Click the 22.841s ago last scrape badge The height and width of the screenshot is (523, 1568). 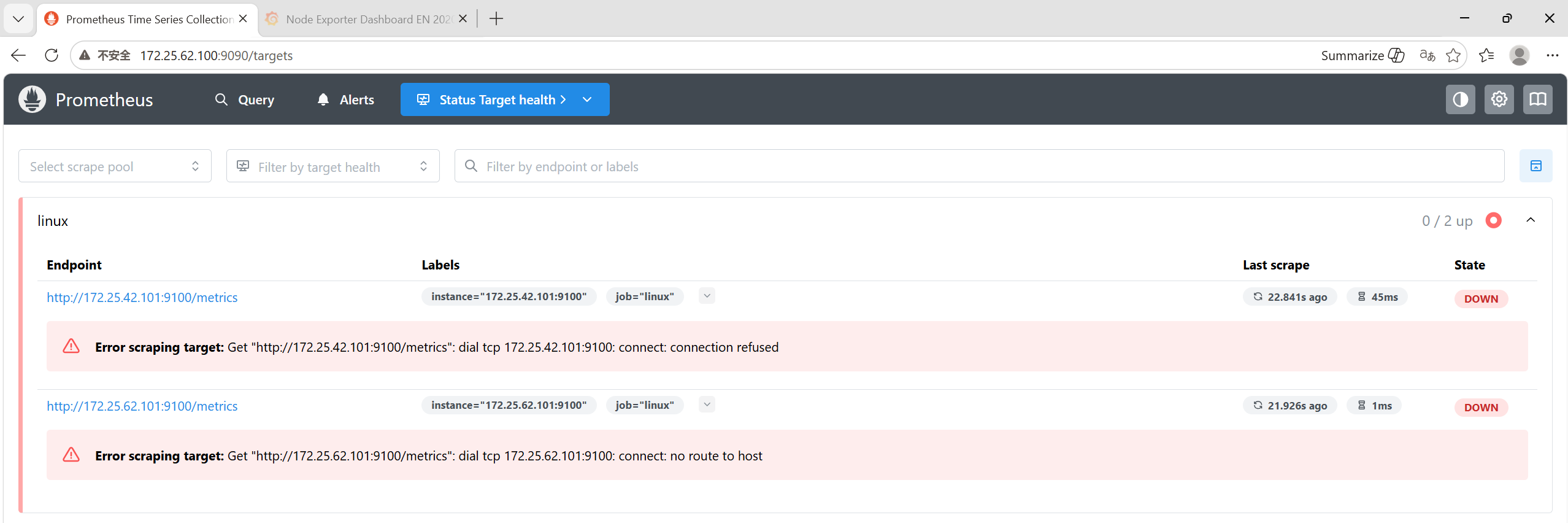pyautogui.click(x=1289, y=297)
